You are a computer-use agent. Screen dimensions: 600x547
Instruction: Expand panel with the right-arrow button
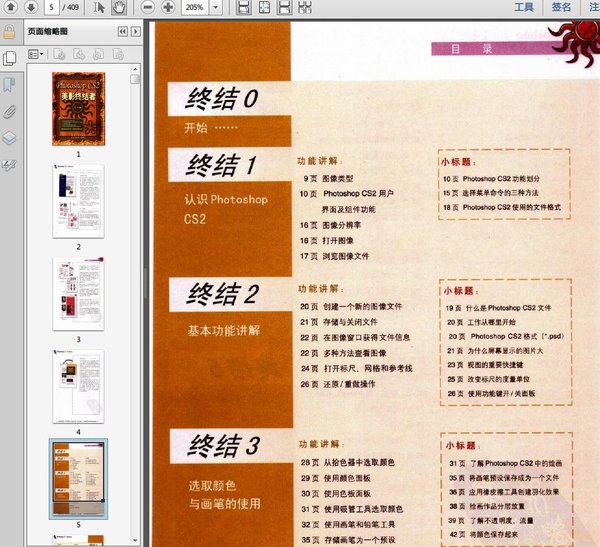point(135,31)
